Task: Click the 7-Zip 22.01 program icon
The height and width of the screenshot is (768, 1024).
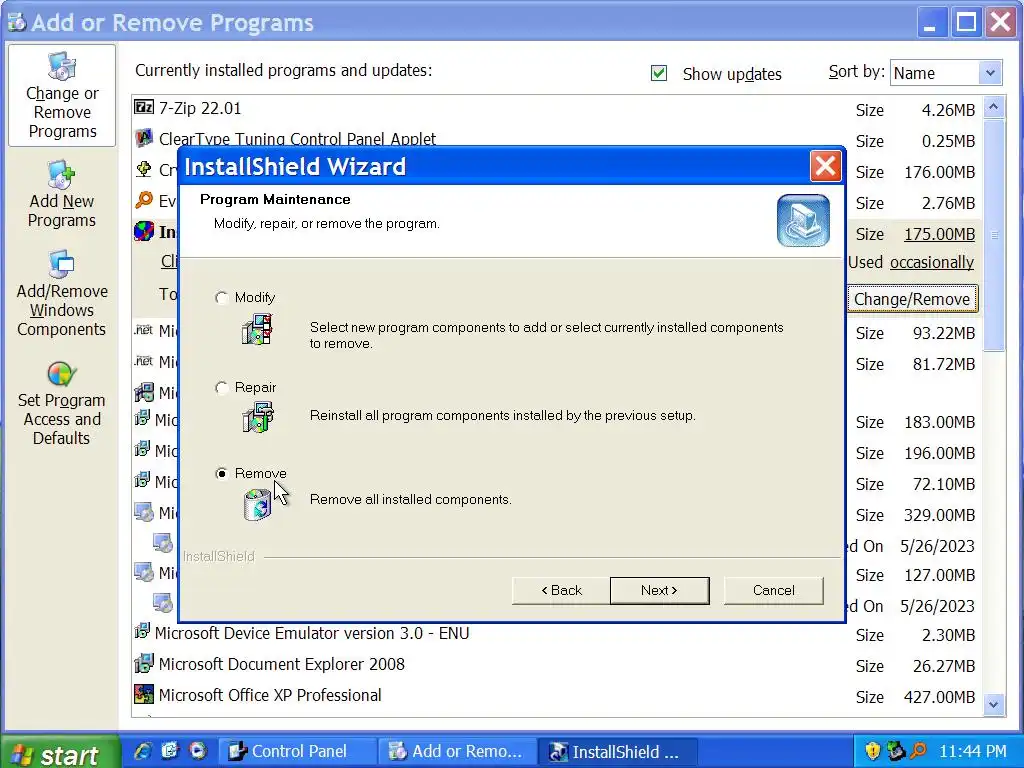Action: [144, 107]
